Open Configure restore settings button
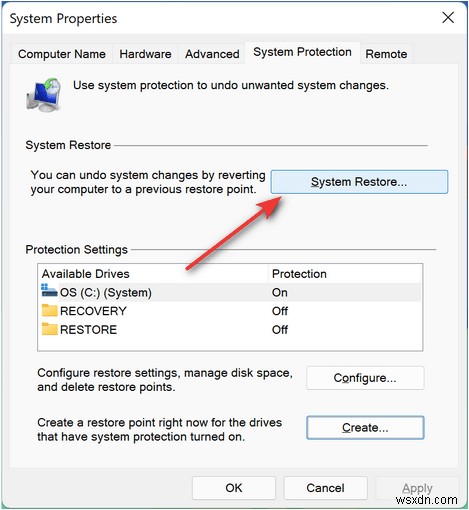 (x=365, y=378)
